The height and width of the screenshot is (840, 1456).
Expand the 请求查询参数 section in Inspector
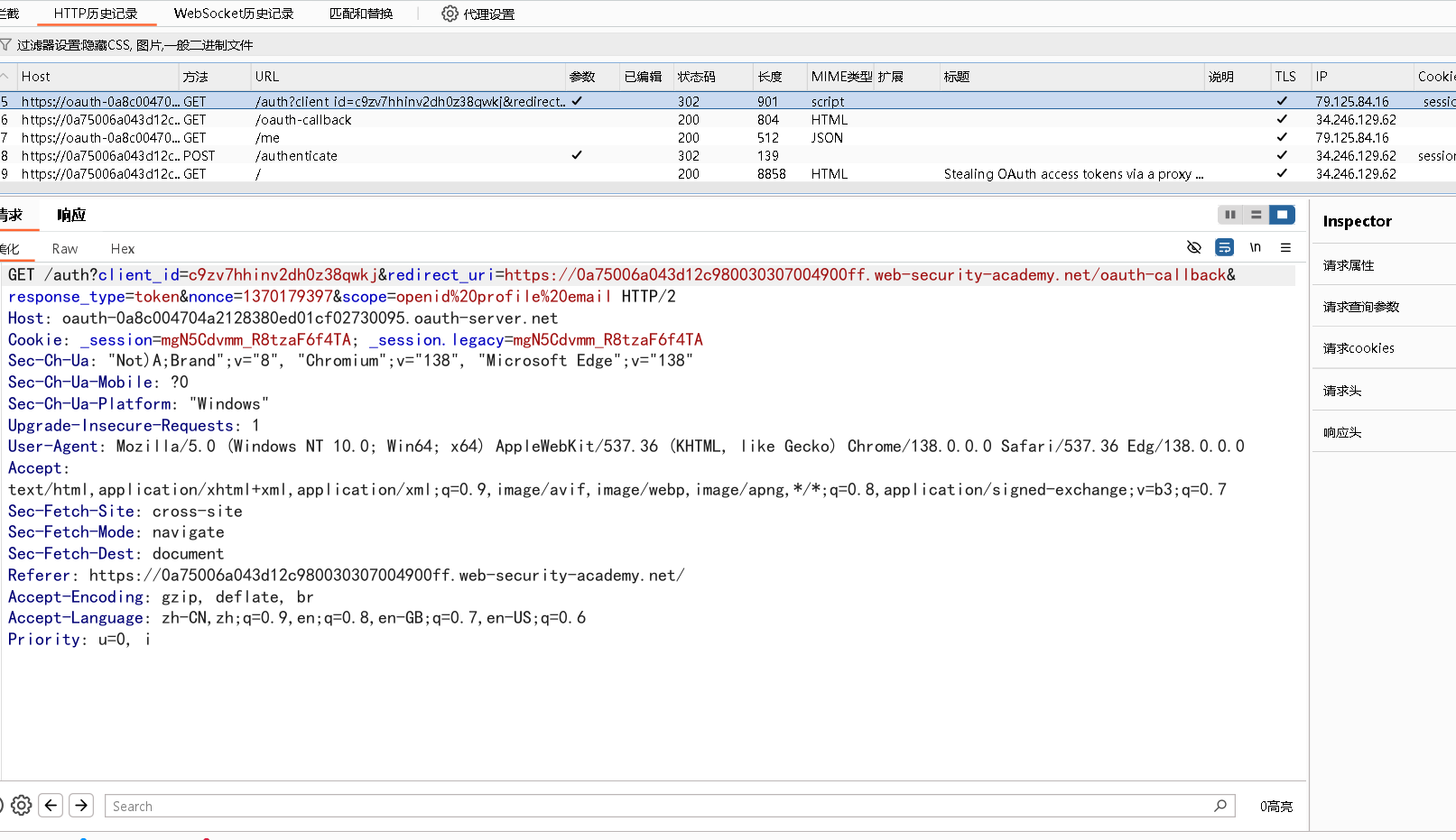1360,306
